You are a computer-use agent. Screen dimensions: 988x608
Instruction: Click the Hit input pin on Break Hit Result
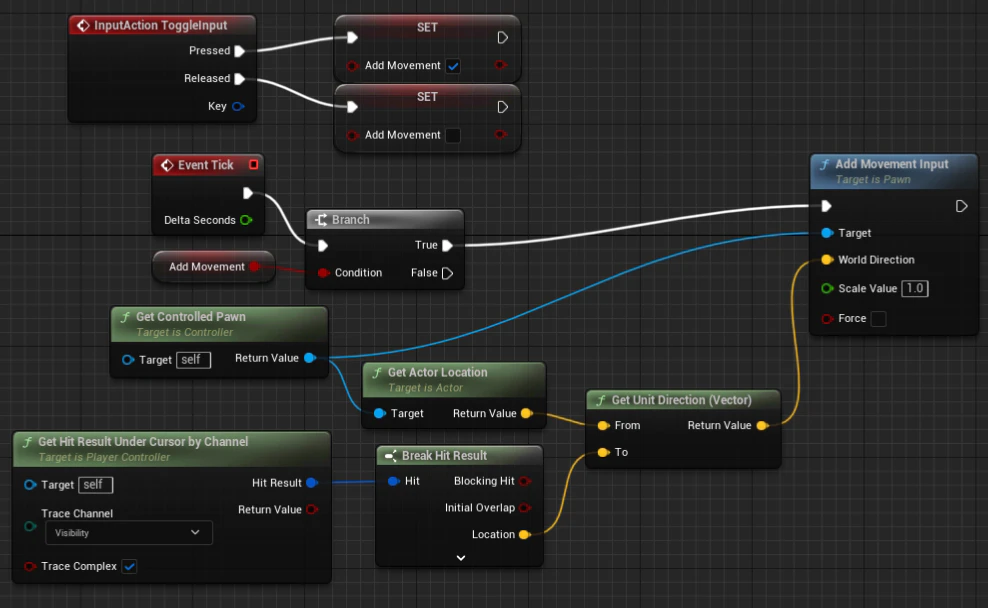[393, 481]
